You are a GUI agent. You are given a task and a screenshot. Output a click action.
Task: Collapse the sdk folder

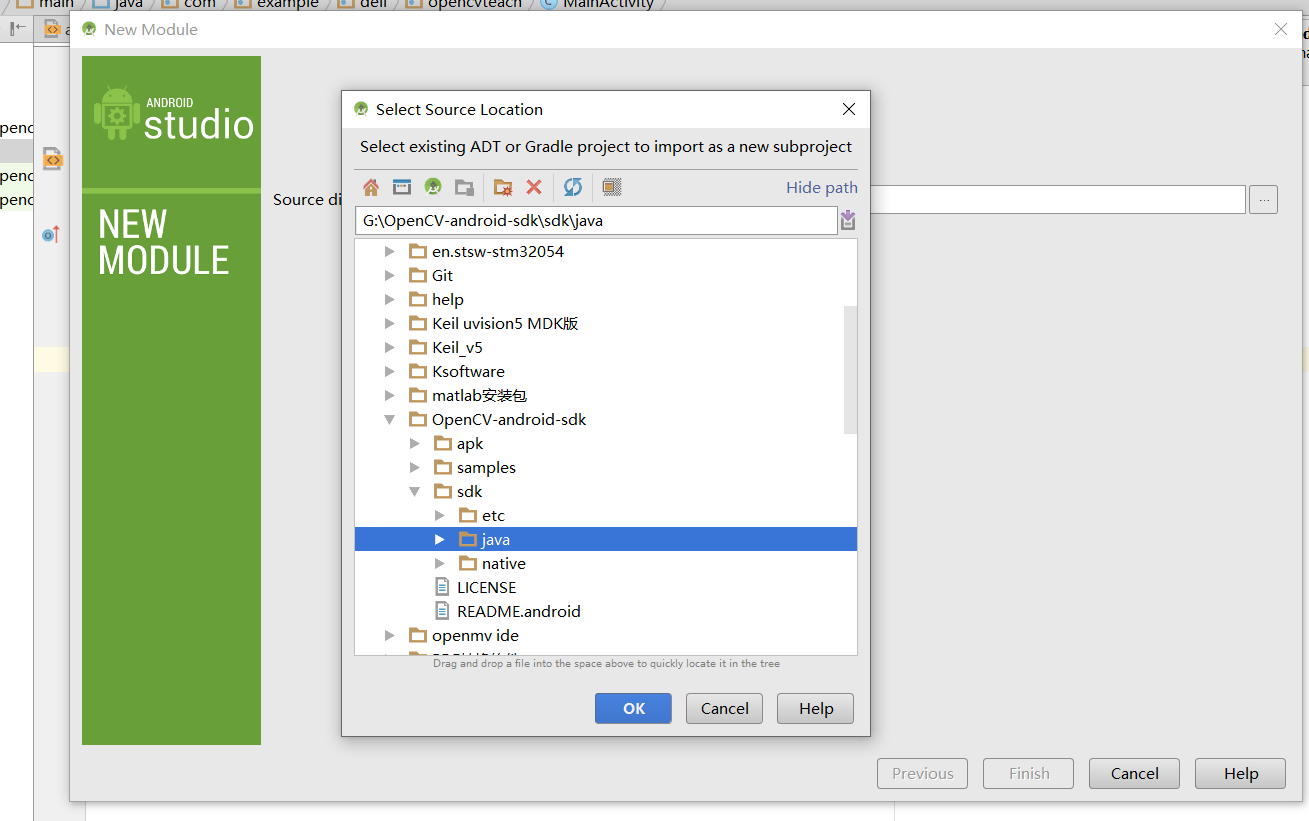tap(415, 492)
